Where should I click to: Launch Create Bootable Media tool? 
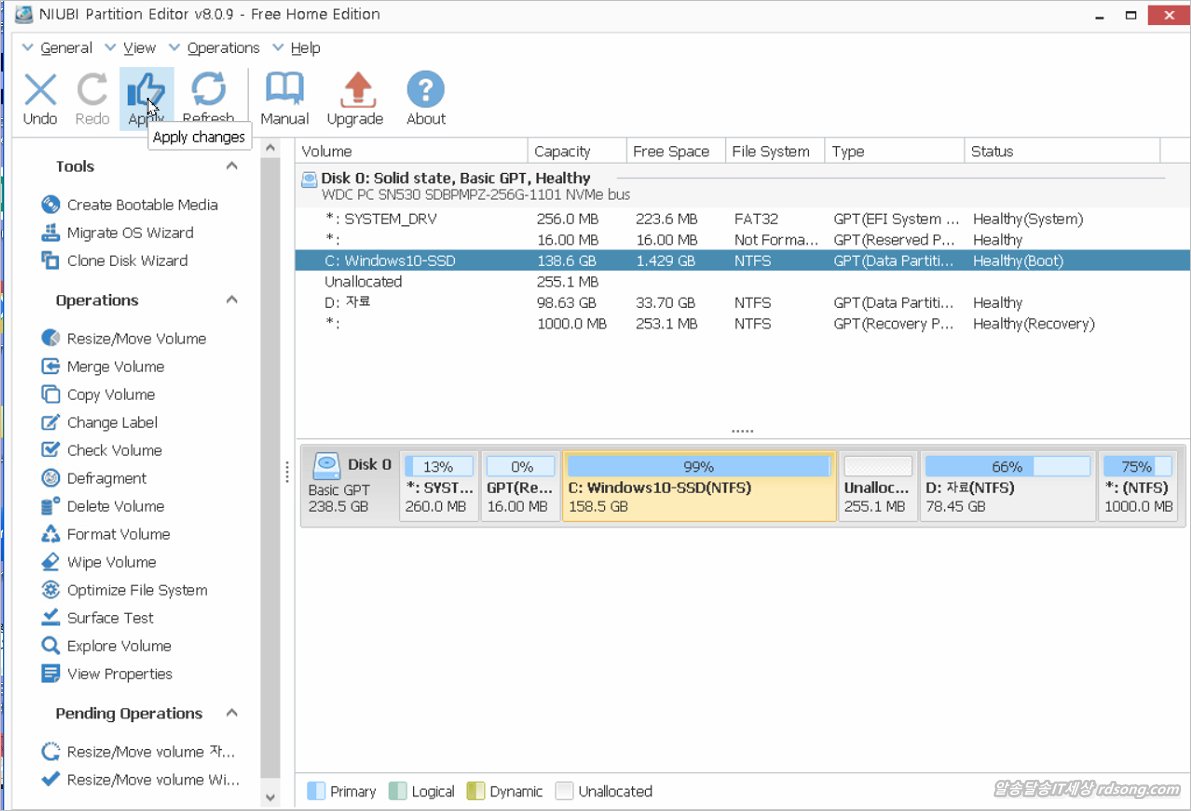[x=141, y=205]
